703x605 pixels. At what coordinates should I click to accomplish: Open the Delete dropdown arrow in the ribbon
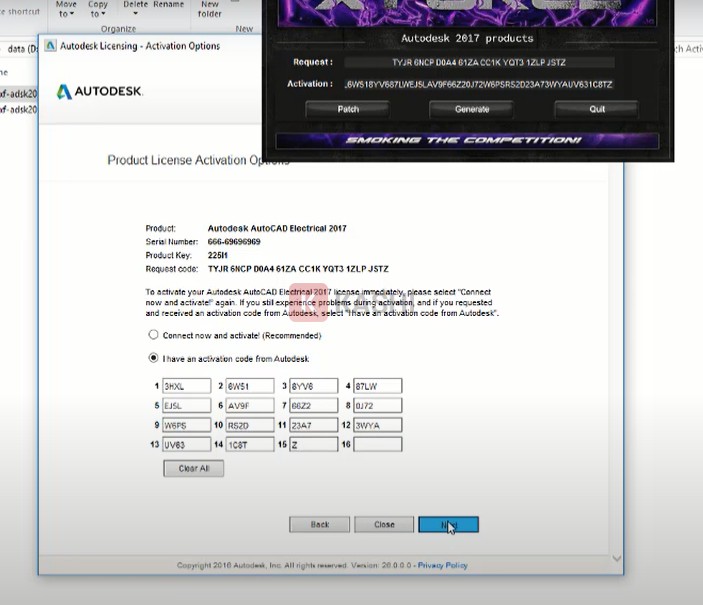pyautogui.click(x=134, y=14)
